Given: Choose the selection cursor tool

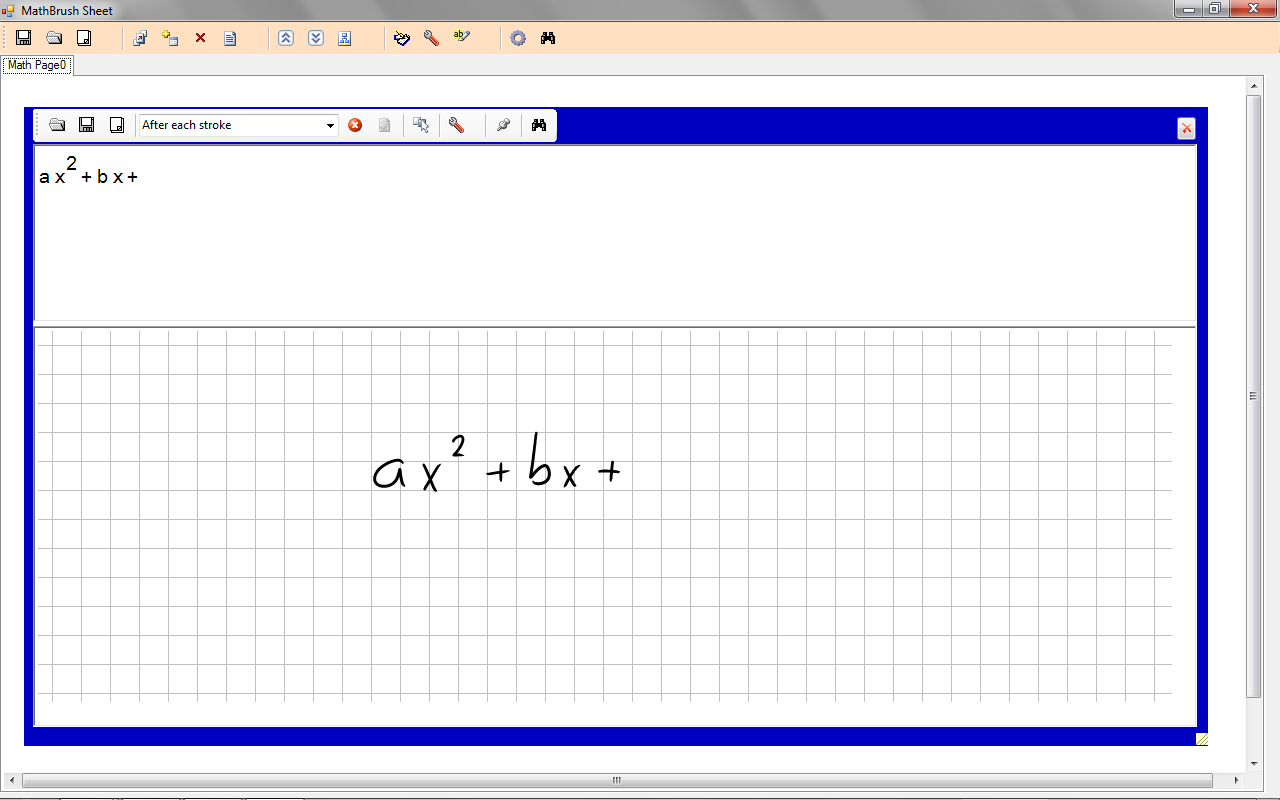Looking at the screenshot, I should [421, 125].
